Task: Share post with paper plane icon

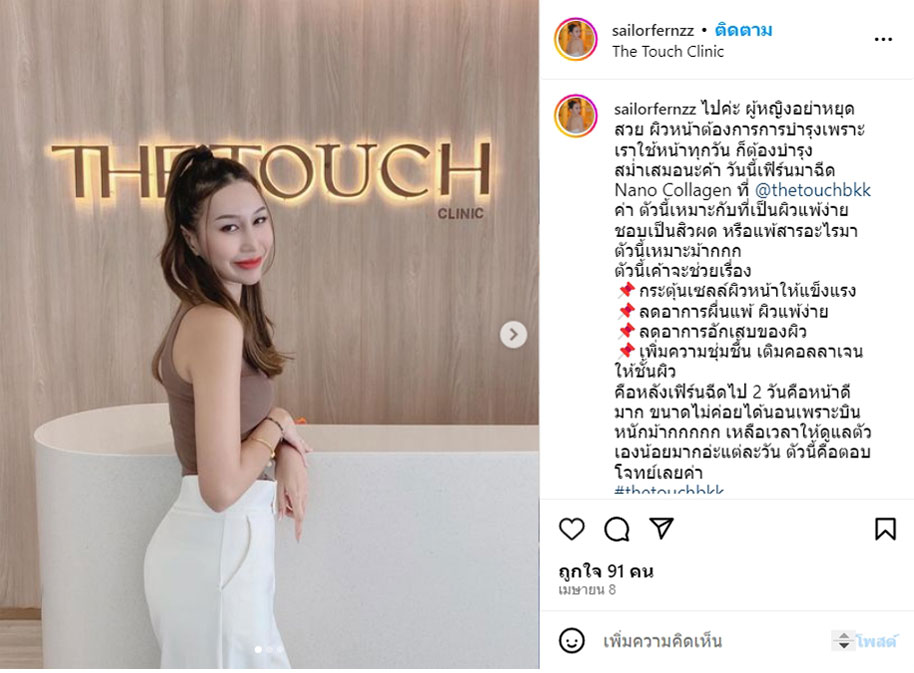Action: click(662, 528)
